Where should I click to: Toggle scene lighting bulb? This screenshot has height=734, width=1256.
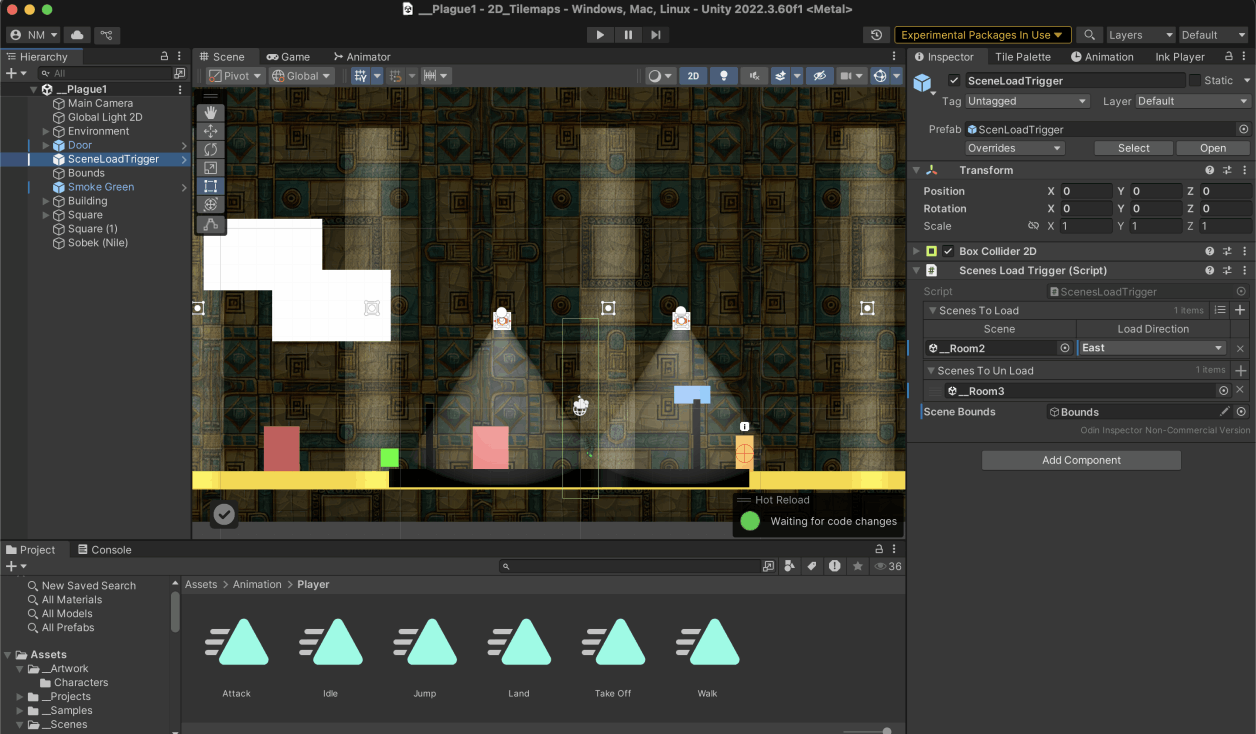coord(724,76)
